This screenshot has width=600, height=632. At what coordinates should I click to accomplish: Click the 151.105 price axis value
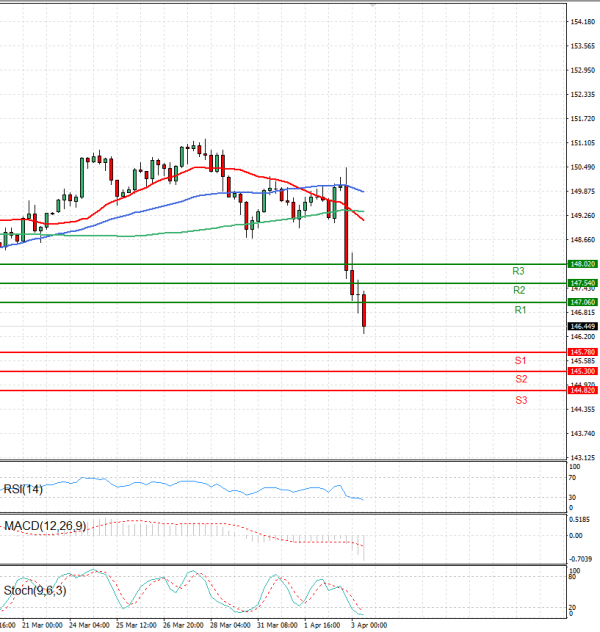pos(583,143)
